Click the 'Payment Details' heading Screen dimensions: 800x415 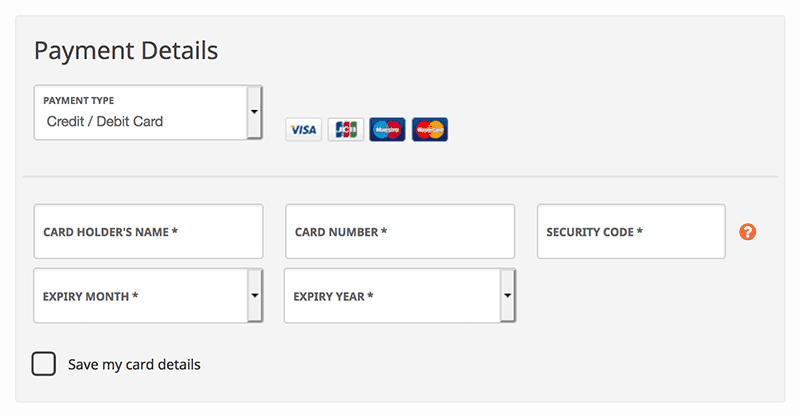(126, 51)
